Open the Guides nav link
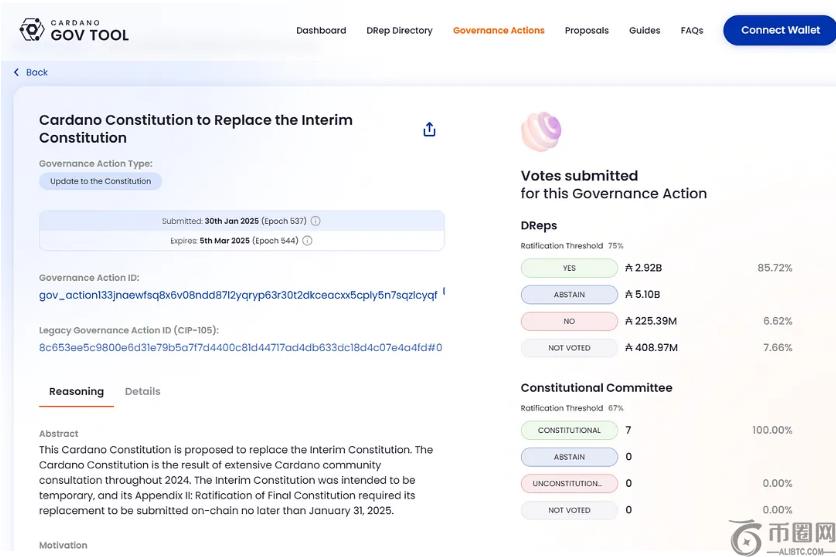Image resolution: width=836 pixels, height=557 pixels. click(x=644, y=30)
